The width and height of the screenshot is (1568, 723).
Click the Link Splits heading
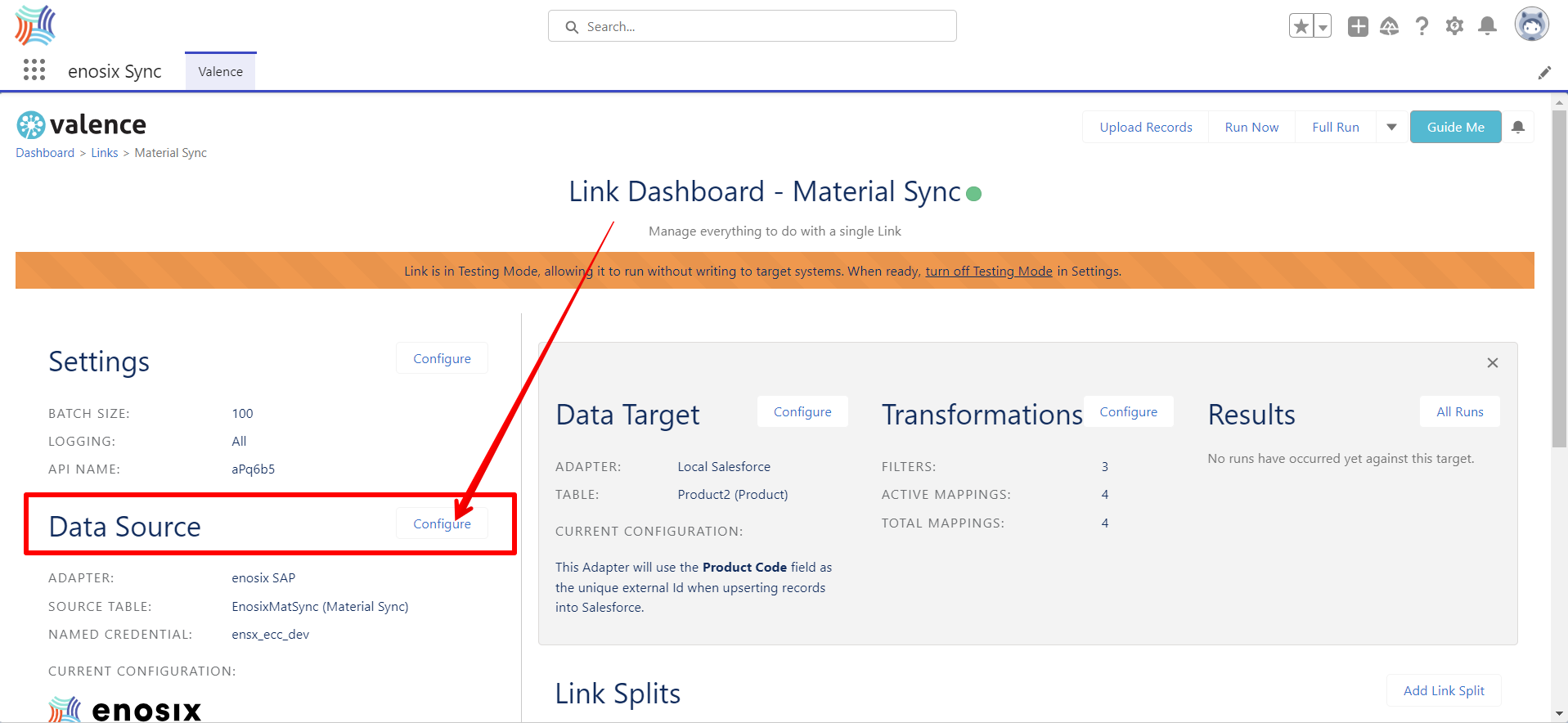coord(618,693)
